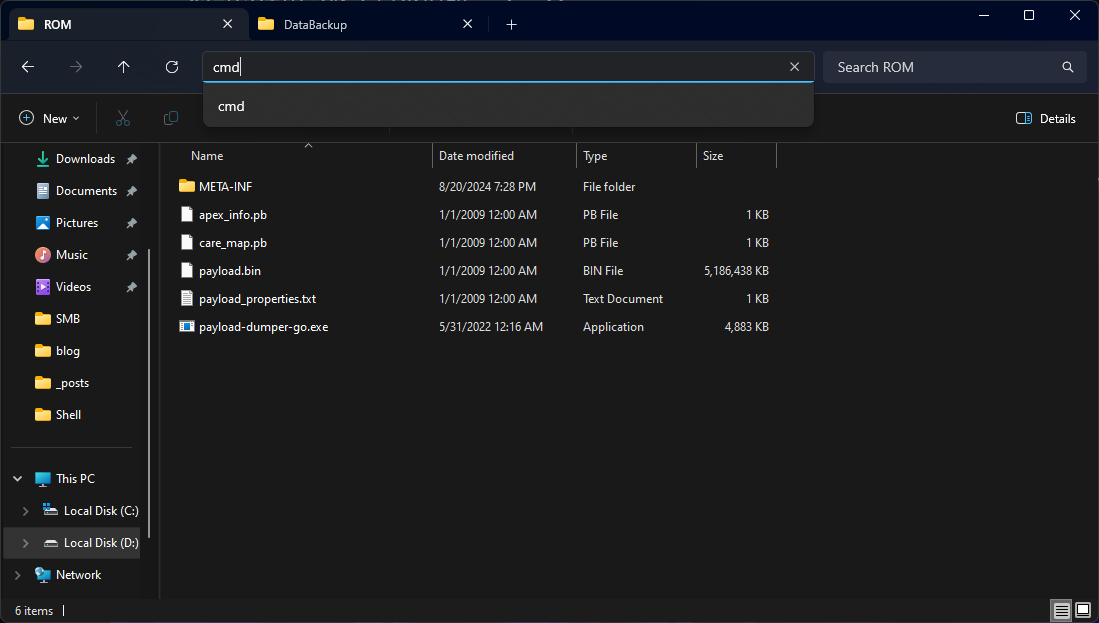The height and width of the screenshot is (623, 1099).
Task: Click the Refresh icon in navigation bar
Action: tap(172, 67)
